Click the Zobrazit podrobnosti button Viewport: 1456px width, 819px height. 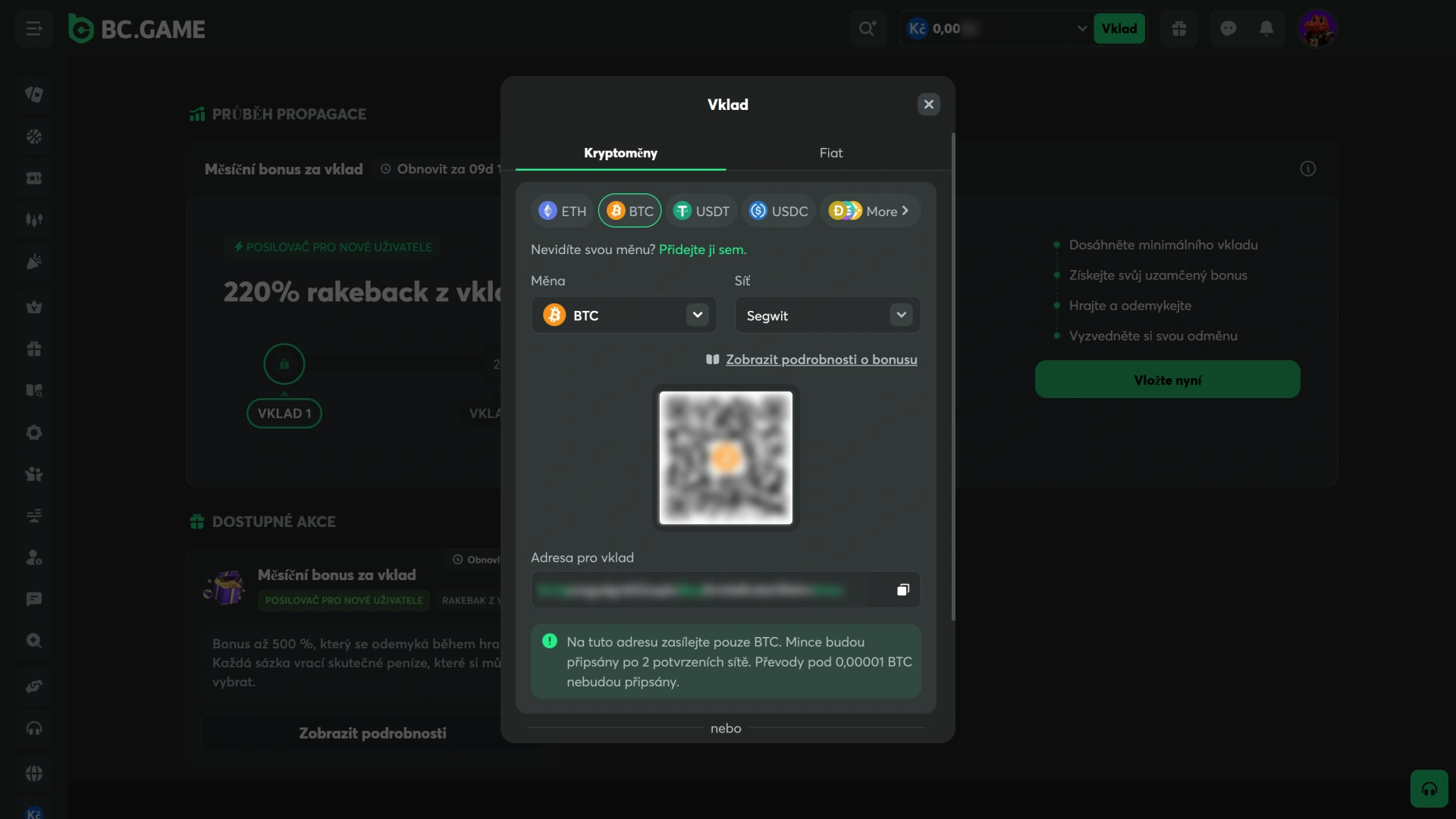pyautogui.click(x=372, y=733)
